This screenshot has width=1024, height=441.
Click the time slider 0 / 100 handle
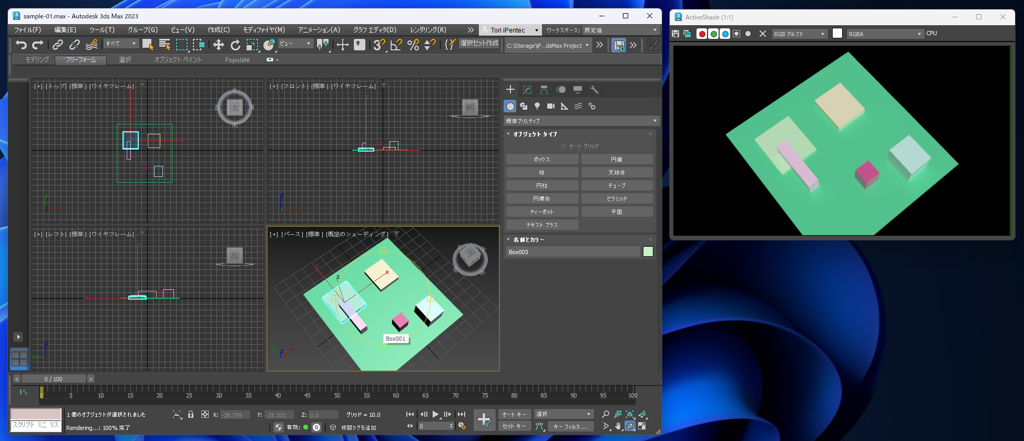(54, 379)
